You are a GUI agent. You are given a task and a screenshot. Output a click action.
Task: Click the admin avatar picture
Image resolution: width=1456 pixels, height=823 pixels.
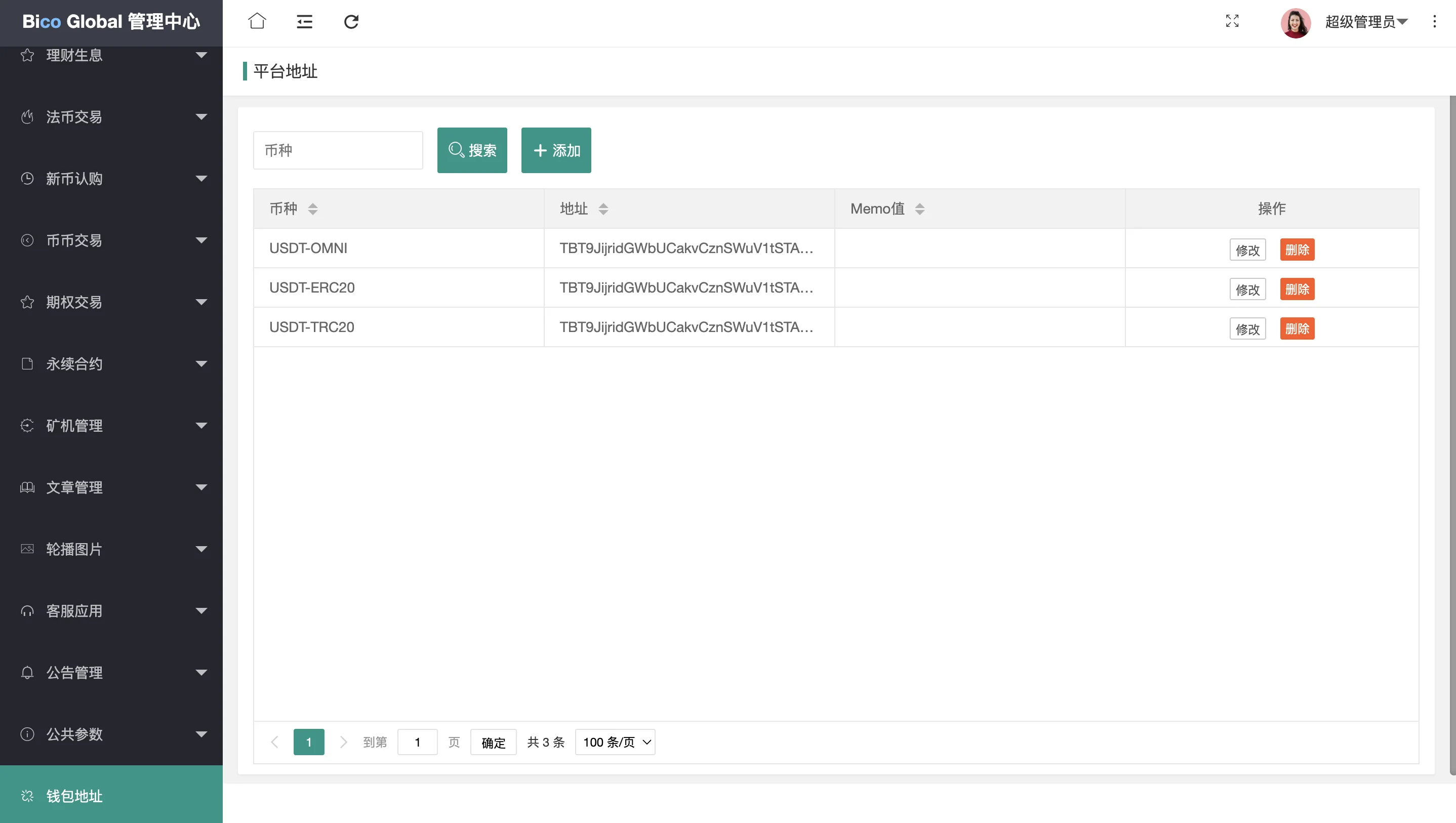pyautogui.click(x=1296, y=23)
